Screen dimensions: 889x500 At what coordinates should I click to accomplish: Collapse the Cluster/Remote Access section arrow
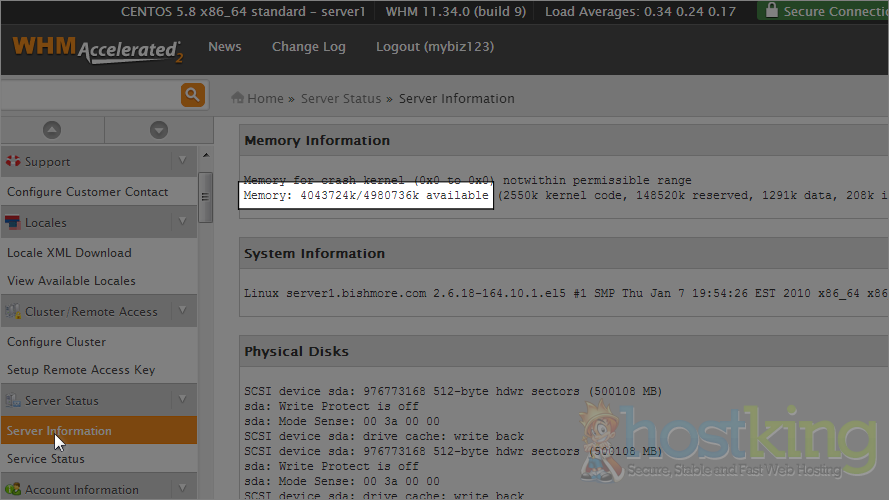tap(181, 311)
